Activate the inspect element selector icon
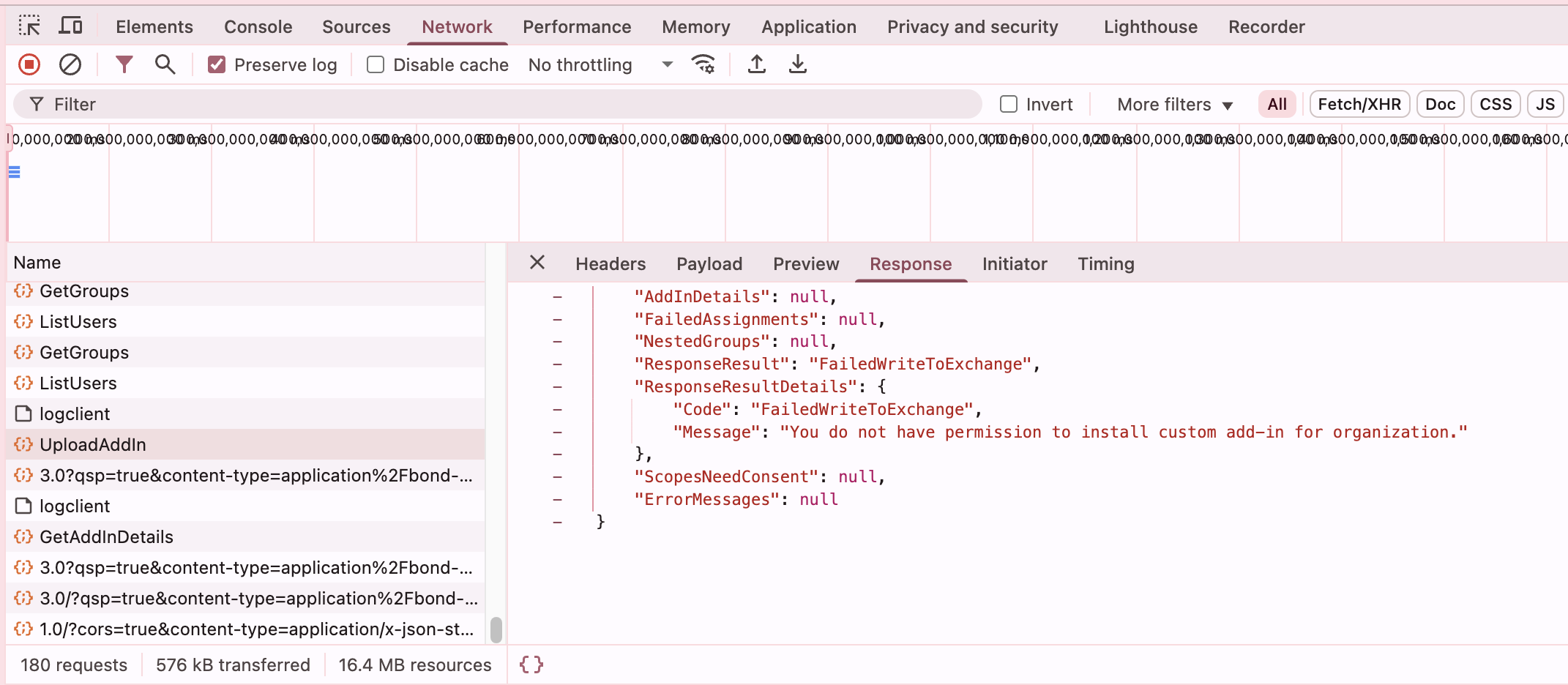Image resolution: width=1568 pixels, height=685 pixels. coord(29,26)
